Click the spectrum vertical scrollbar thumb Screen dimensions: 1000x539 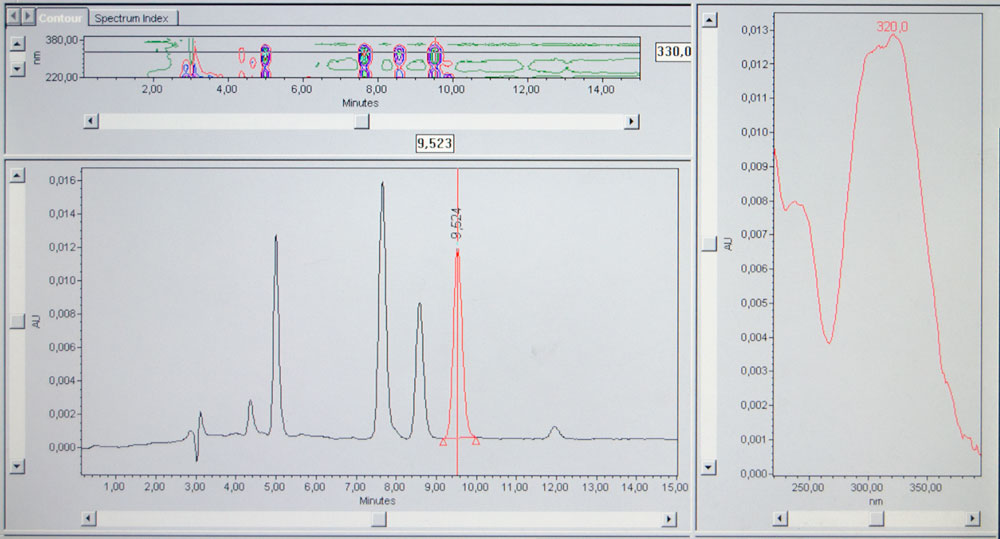click(709, 244)
